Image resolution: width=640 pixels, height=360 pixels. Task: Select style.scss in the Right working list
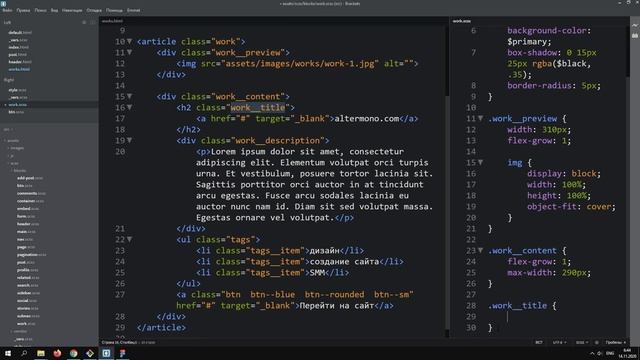click(x=17, y=90)
